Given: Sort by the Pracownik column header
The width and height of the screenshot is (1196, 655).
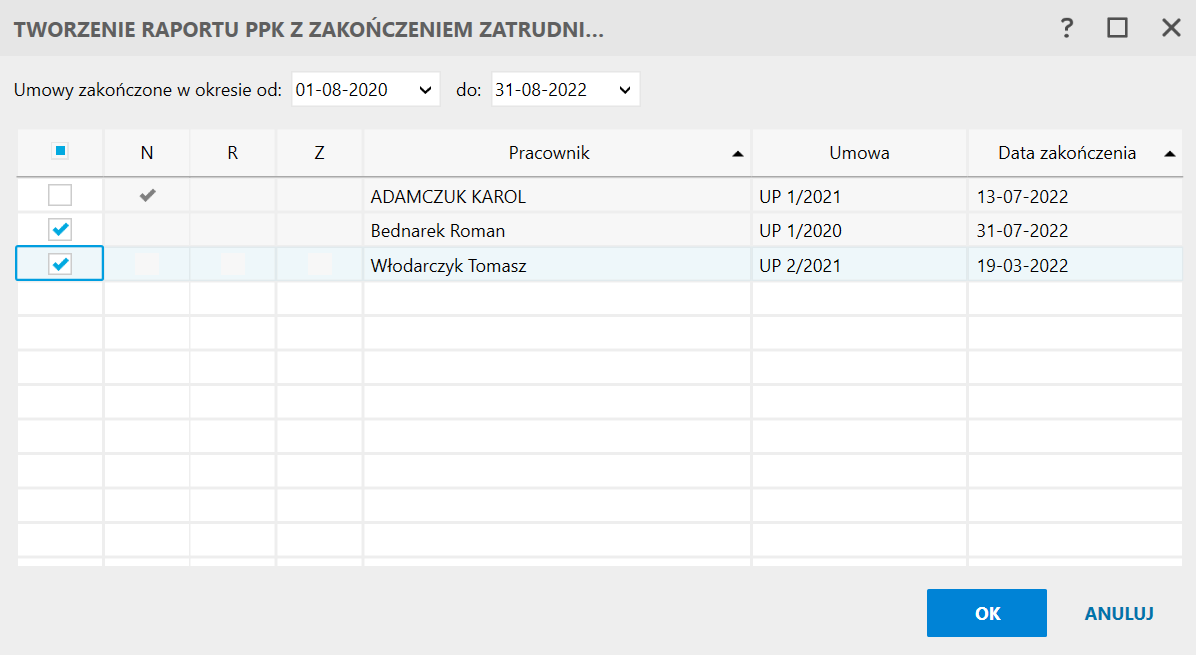Looking at the screenshot, I should pyautogui.click(x=558, y=153).
